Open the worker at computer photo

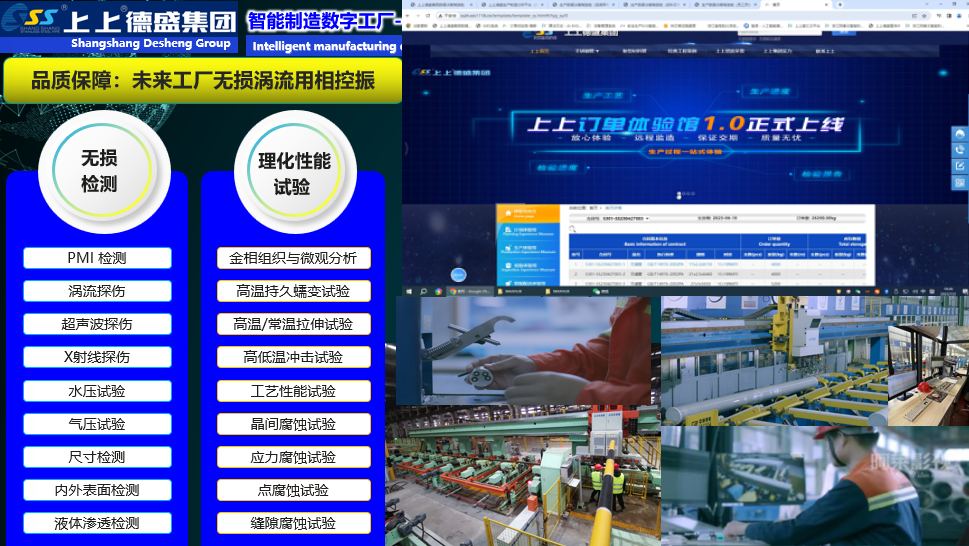(815, 486)
